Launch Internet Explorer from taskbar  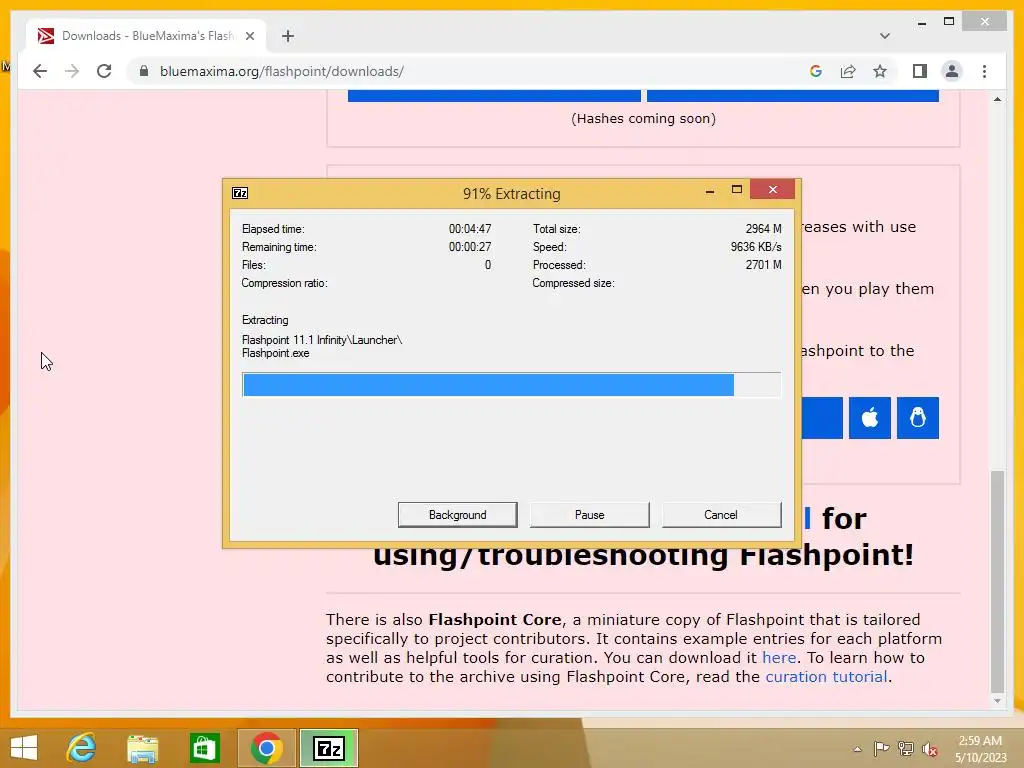[82, 748]
